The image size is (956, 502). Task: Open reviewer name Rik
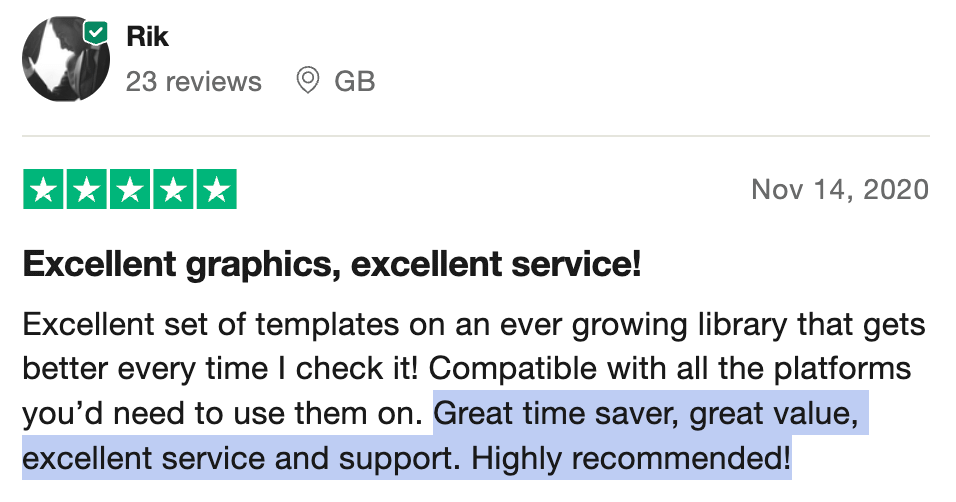[x=147, y=37]
